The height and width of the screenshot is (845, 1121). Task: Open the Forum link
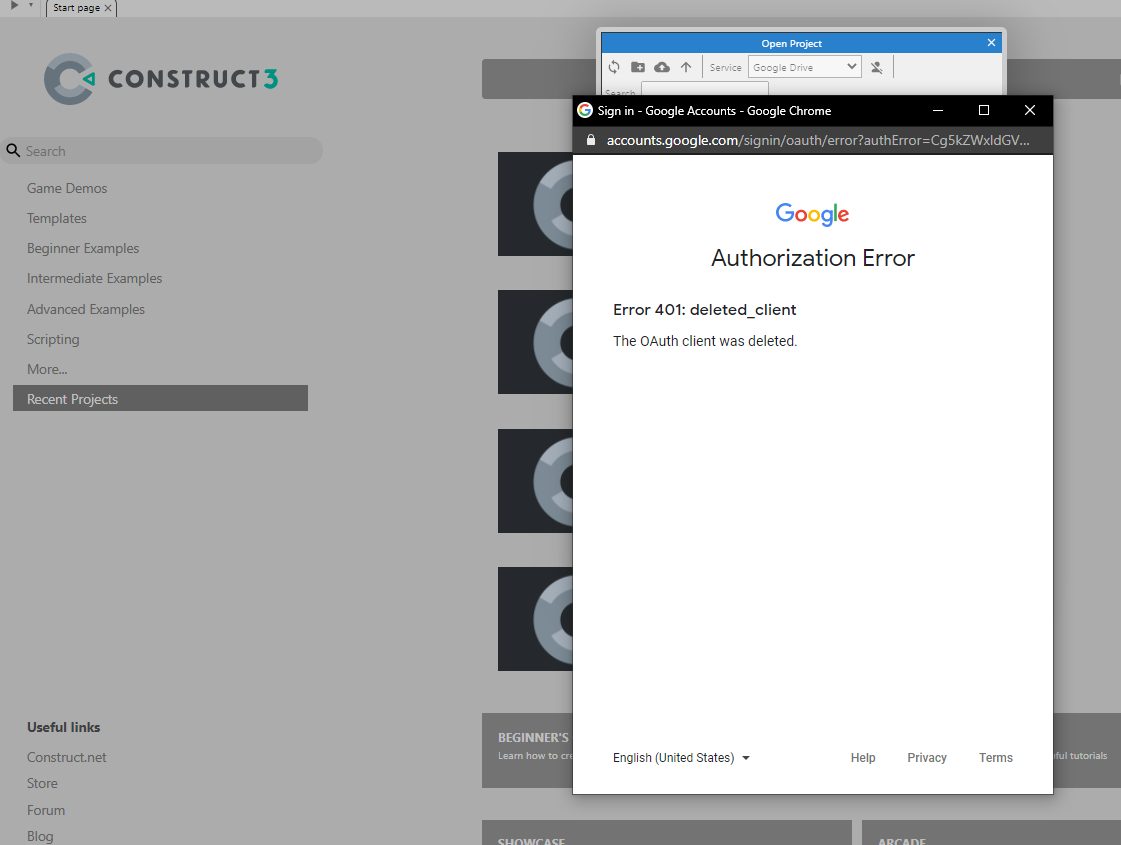pos(46,810)
